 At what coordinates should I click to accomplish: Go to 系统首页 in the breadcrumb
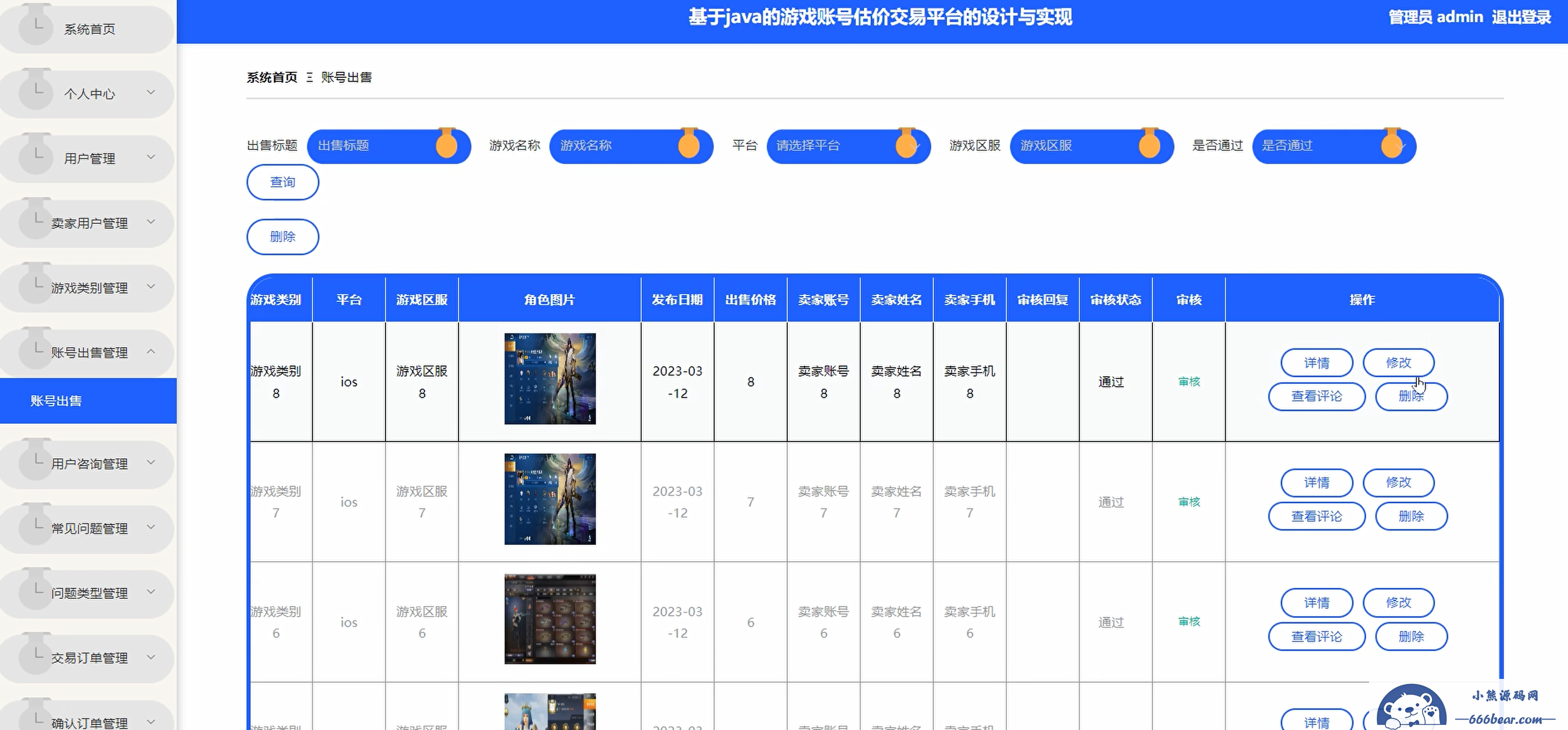tap(272, 77)
